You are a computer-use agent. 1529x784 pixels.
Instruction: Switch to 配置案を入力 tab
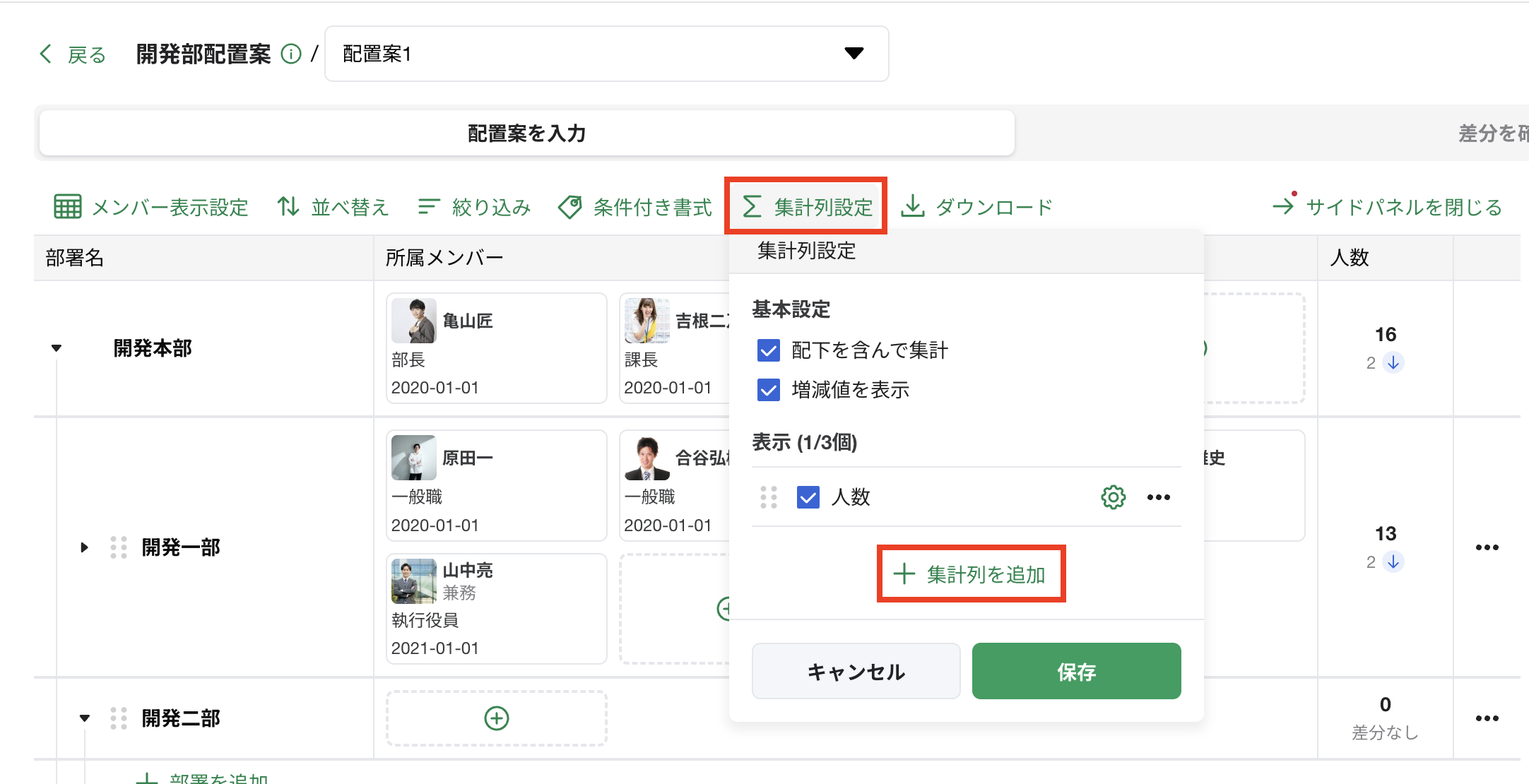[526, 133]
